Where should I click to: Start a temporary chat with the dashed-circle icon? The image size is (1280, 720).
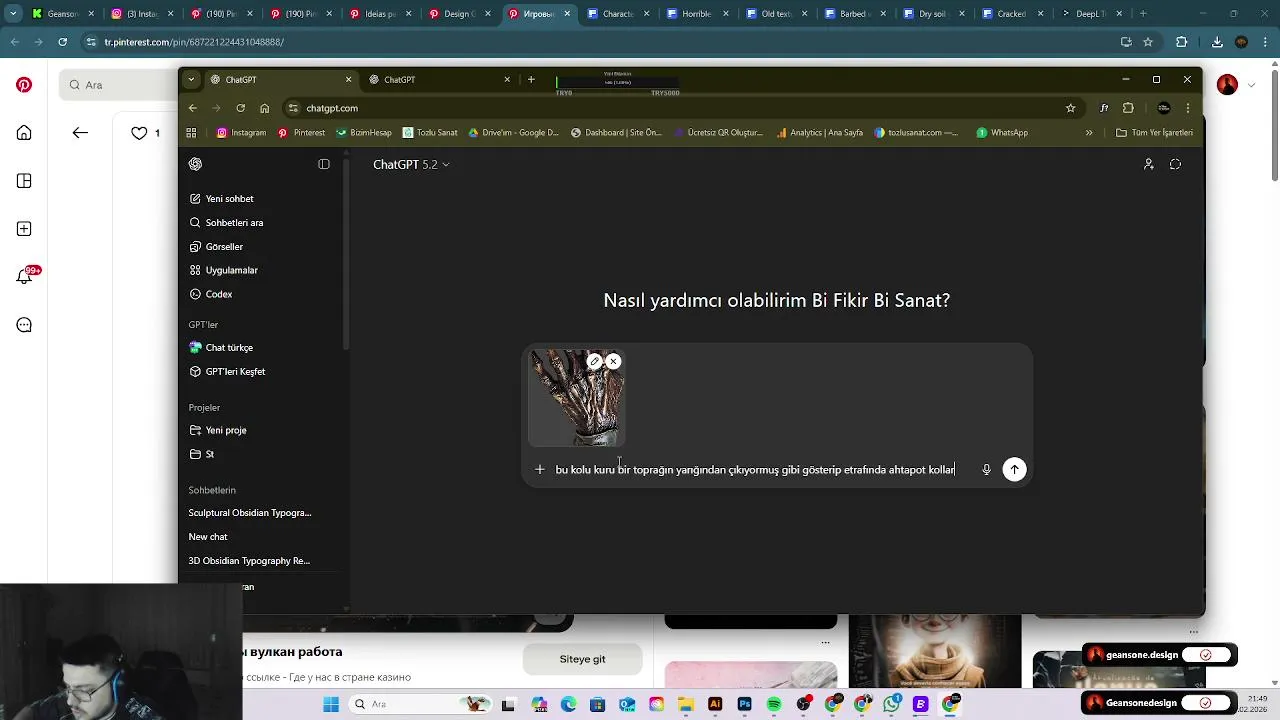(1176, 164)
